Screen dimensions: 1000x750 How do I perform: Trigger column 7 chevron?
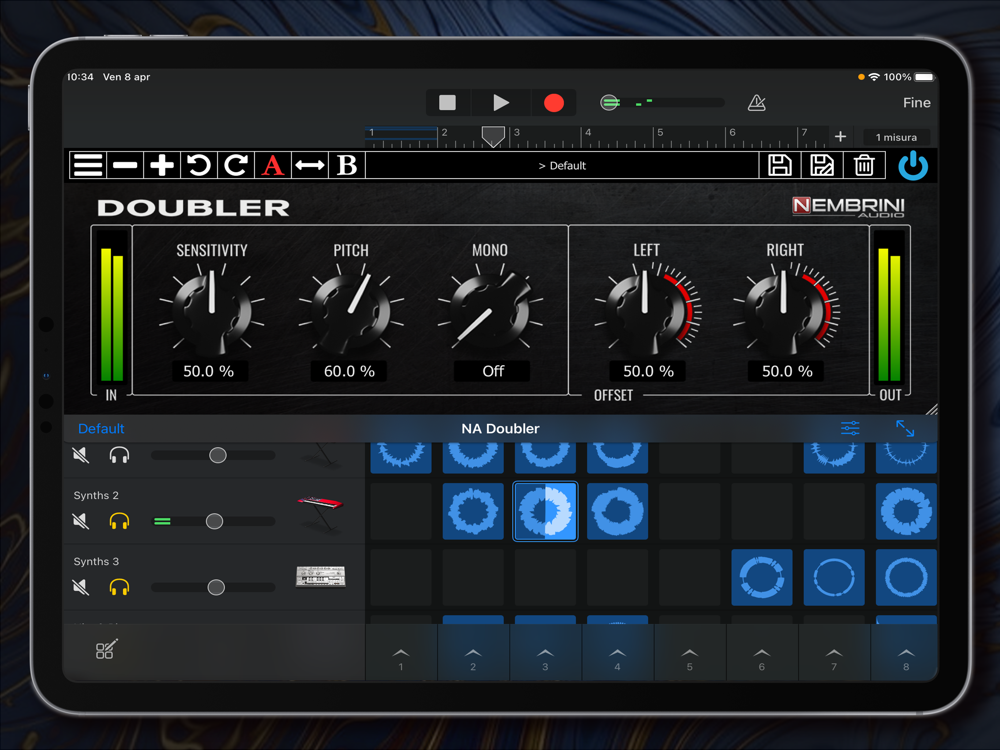point(834,653)
